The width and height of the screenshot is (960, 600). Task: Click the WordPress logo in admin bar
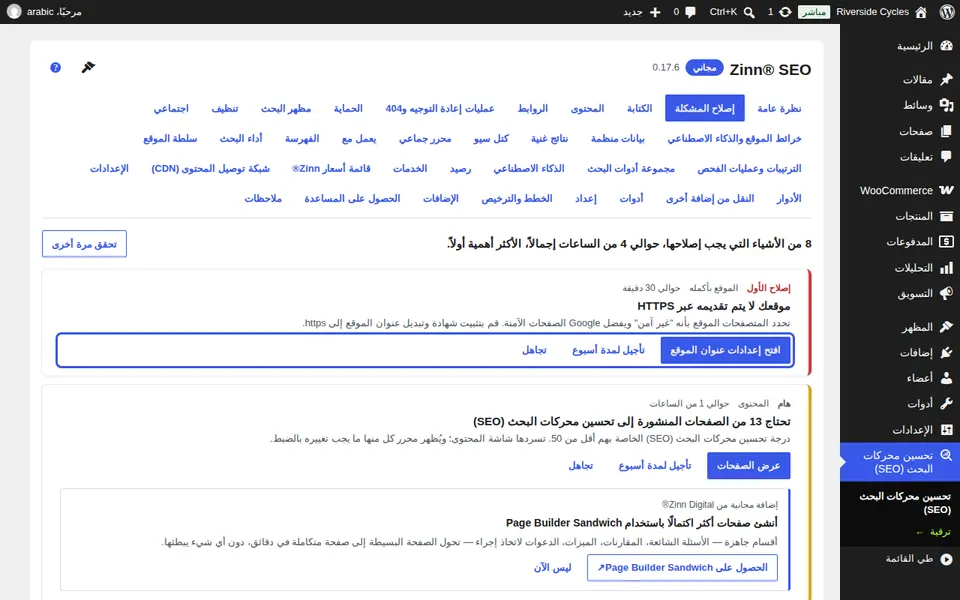tap(947, 12)
